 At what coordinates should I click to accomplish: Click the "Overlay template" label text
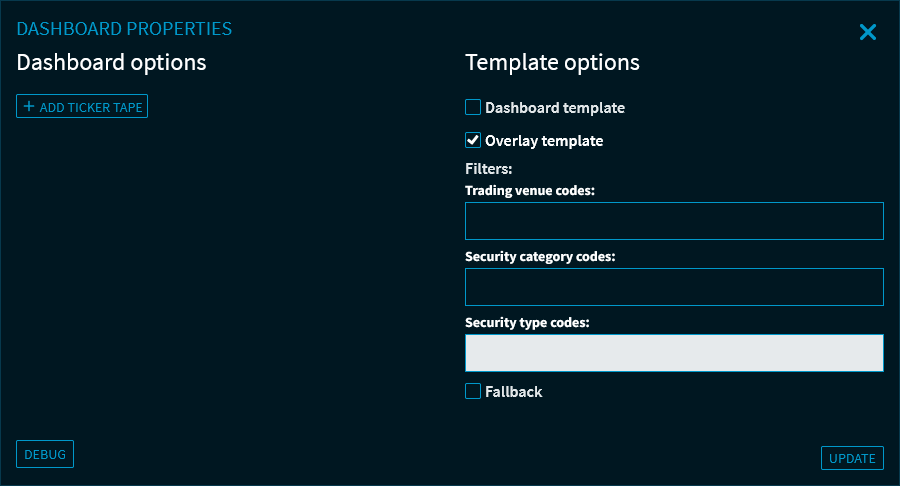click(x=544, y=141)
